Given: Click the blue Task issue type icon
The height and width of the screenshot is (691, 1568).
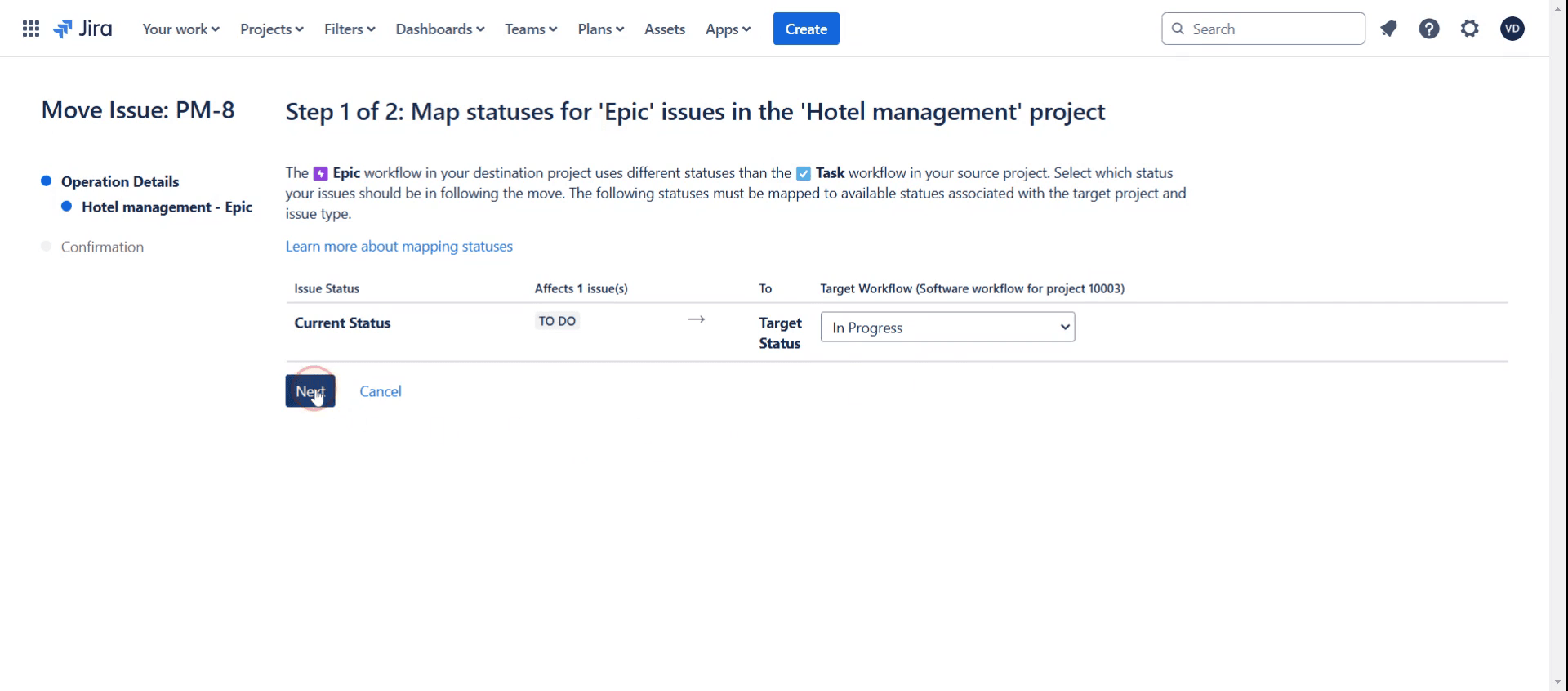Looking at the screenshot, I should click(x=804, y=174).
